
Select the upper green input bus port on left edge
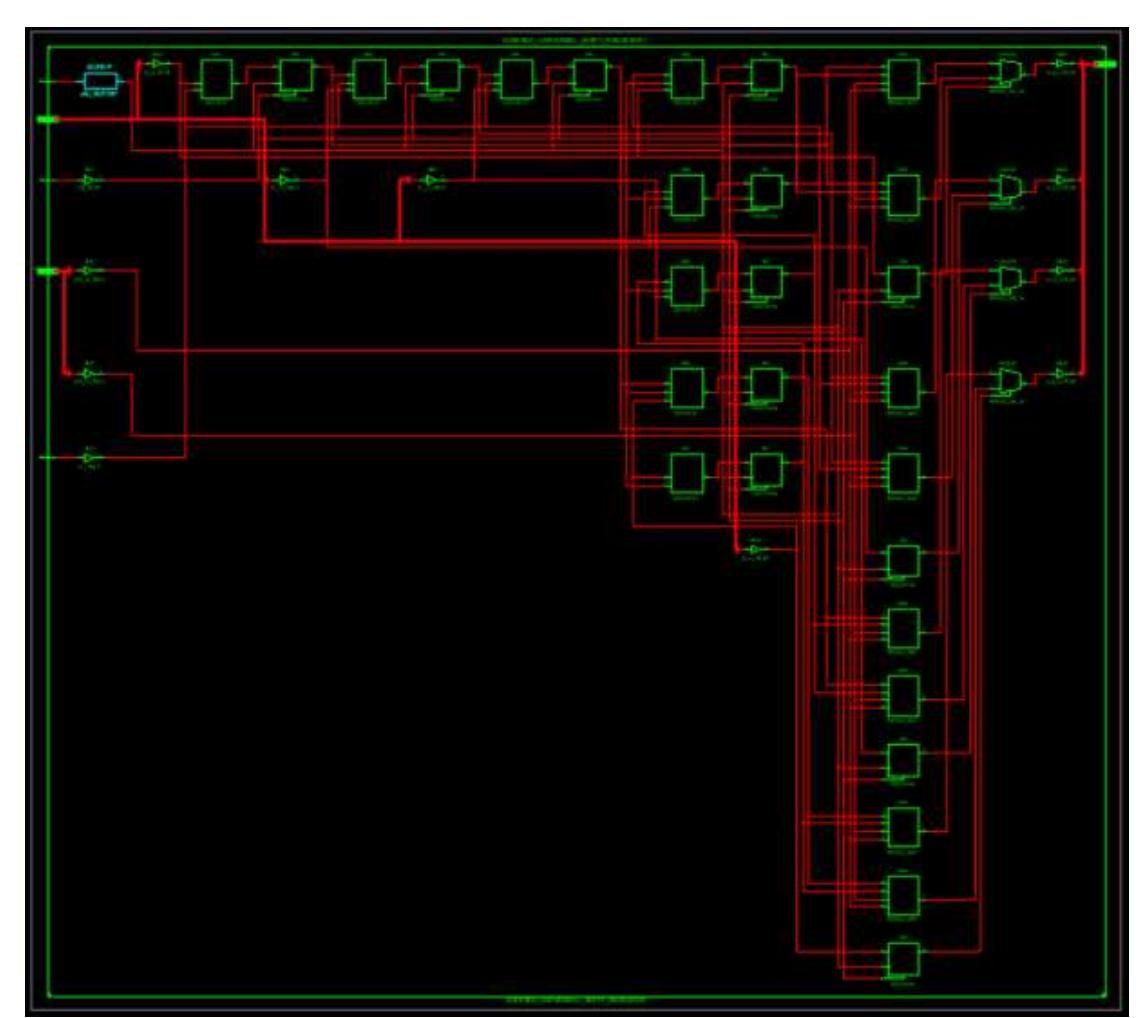click(x=48, y=119)
